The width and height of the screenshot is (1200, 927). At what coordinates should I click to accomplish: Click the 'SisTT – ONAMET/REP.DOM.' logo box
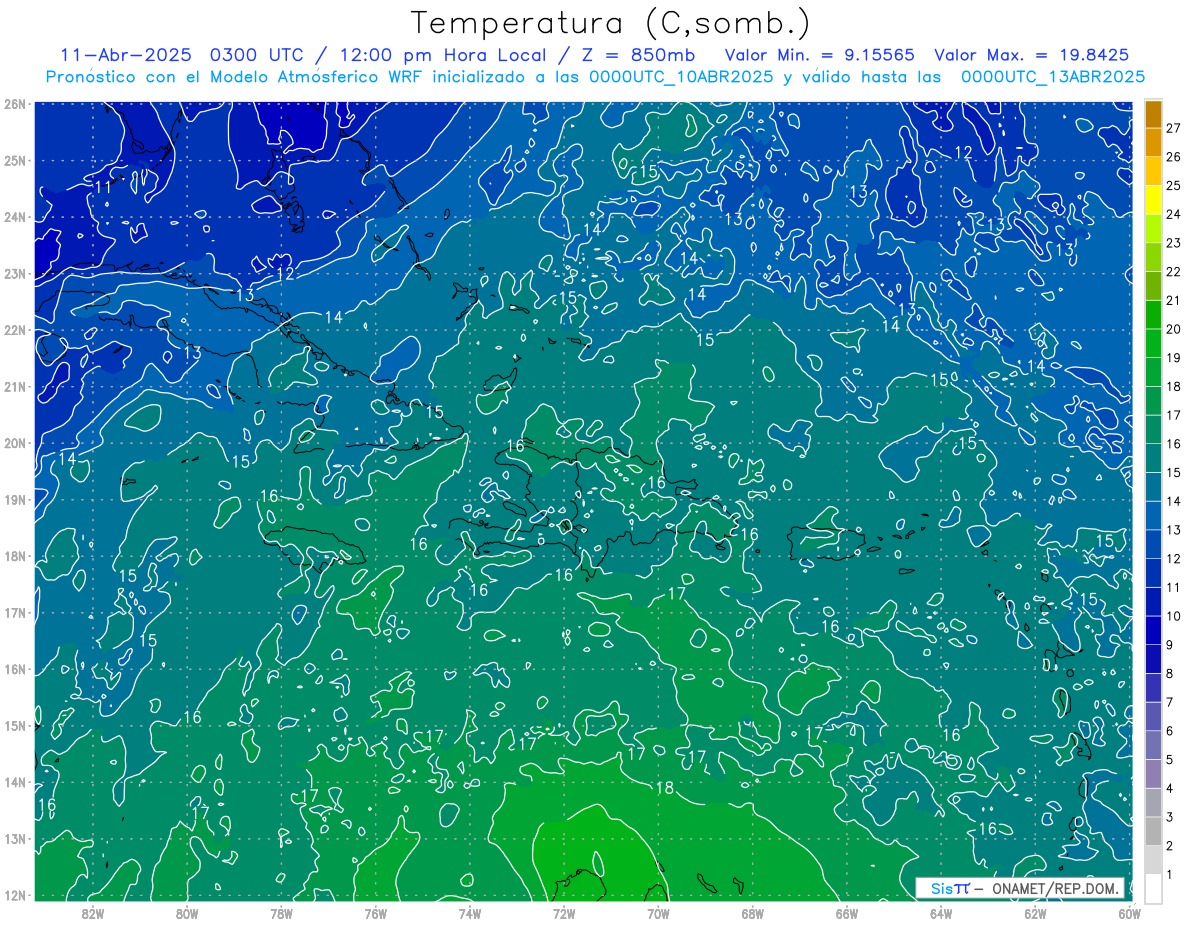(x=1021, y=888)
